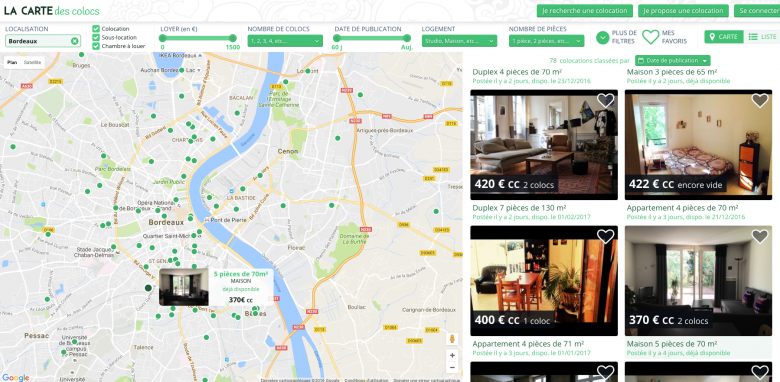
Task: Favorite the 370 € listing heart
Action: point(760,236)
